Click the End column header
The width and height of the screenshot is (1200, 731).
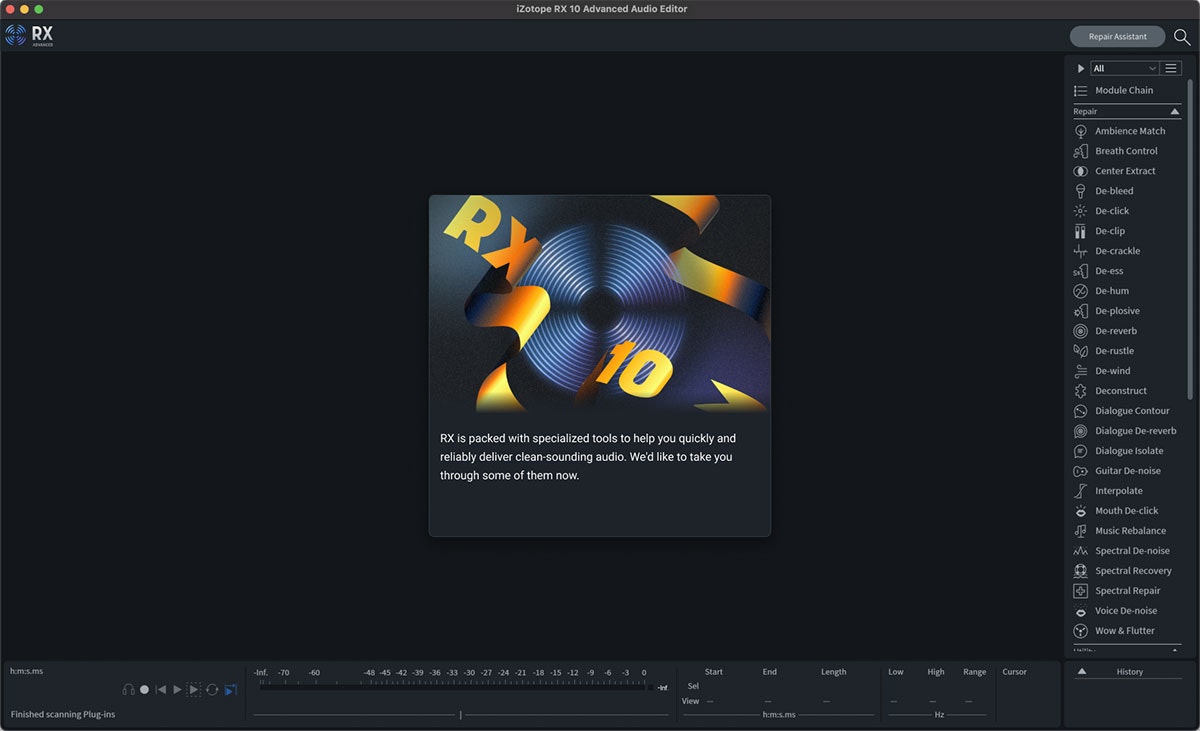pos(769,672)
